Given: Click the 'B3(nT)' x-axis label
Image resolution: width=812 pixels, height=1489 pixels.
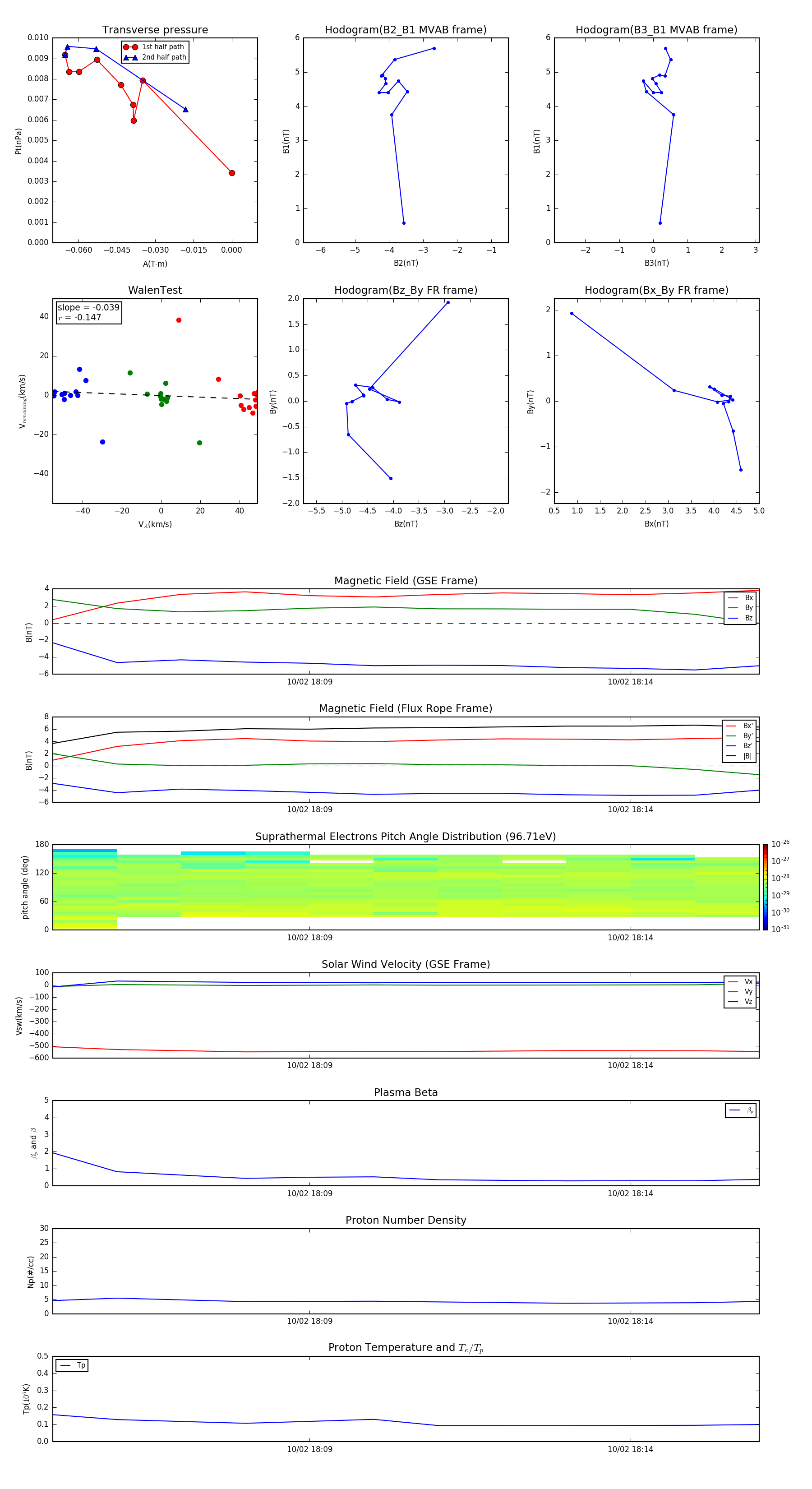Looking at the screenshot, I should [x=656, y=263].
